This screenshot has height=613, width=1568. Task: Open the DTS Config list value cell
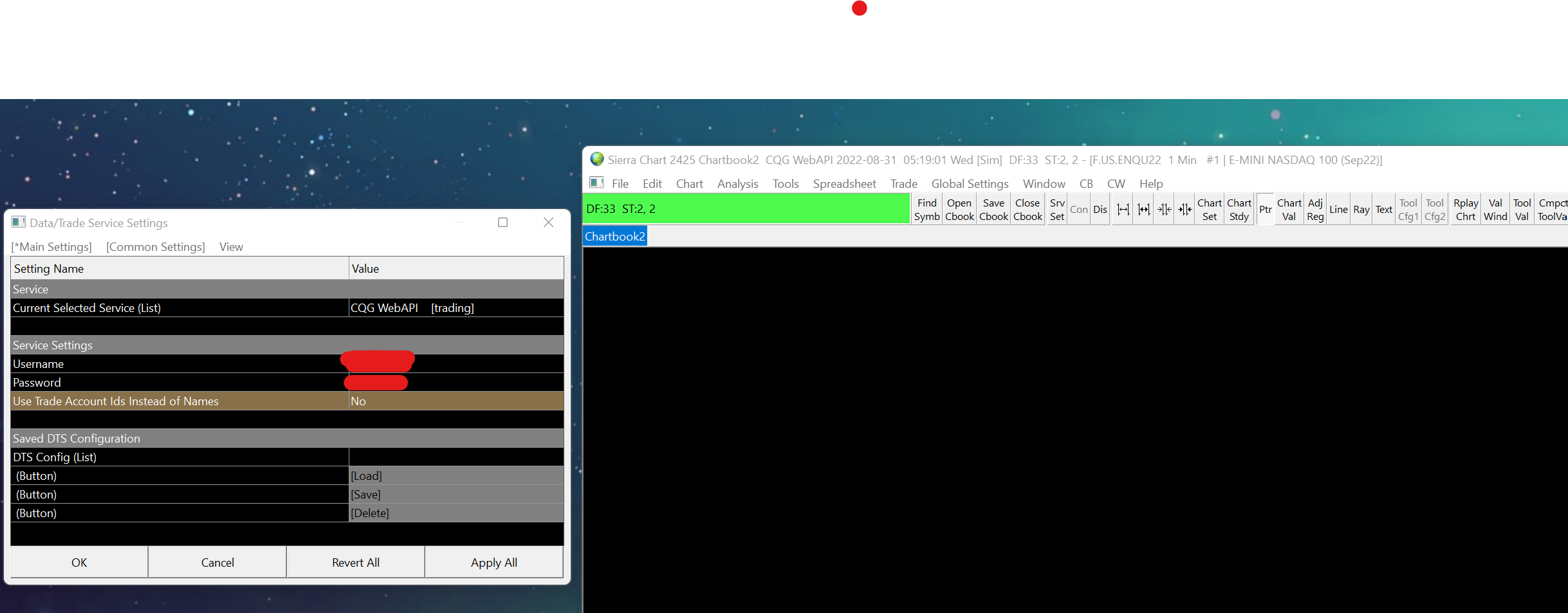(x=456, y=457)
